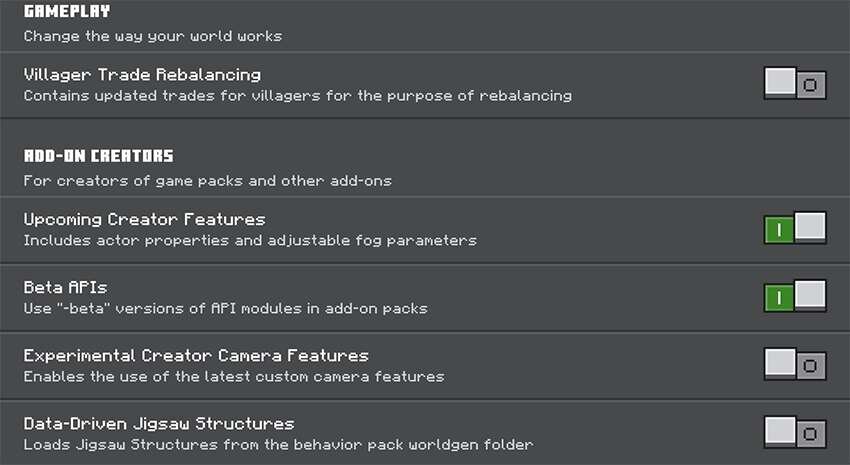
Task: Click the Villager Trade Rebalancing title
Action: (x=142, y=75)
